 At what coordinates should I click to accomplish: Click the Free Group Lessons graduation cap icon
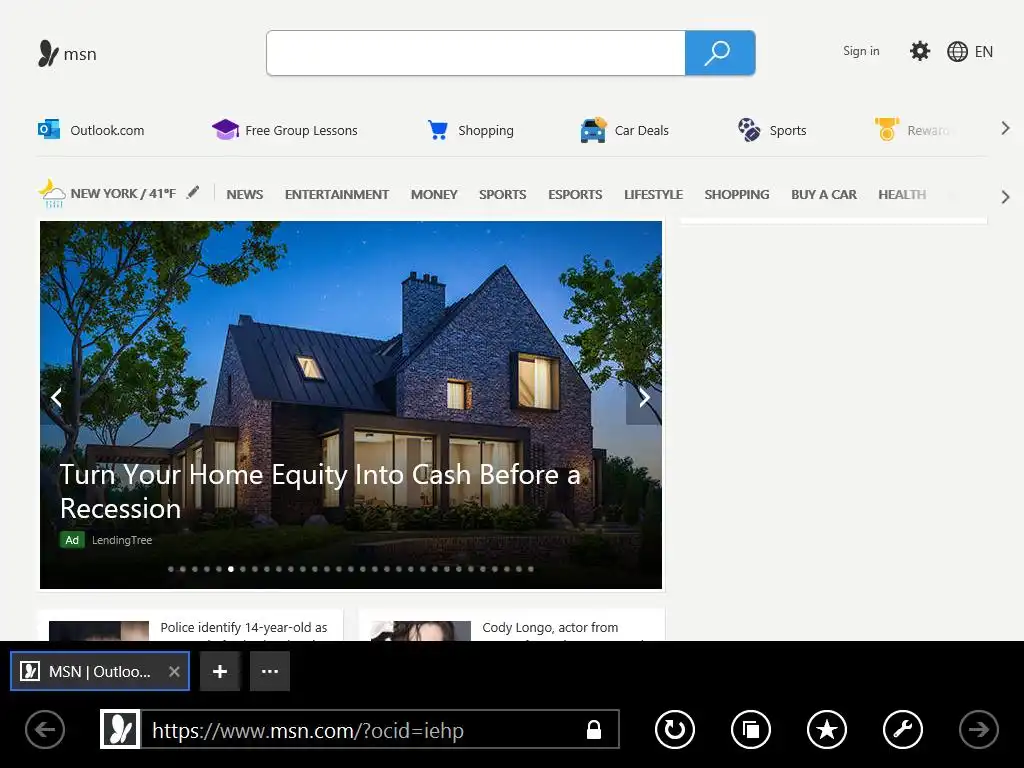pos(225,129)
